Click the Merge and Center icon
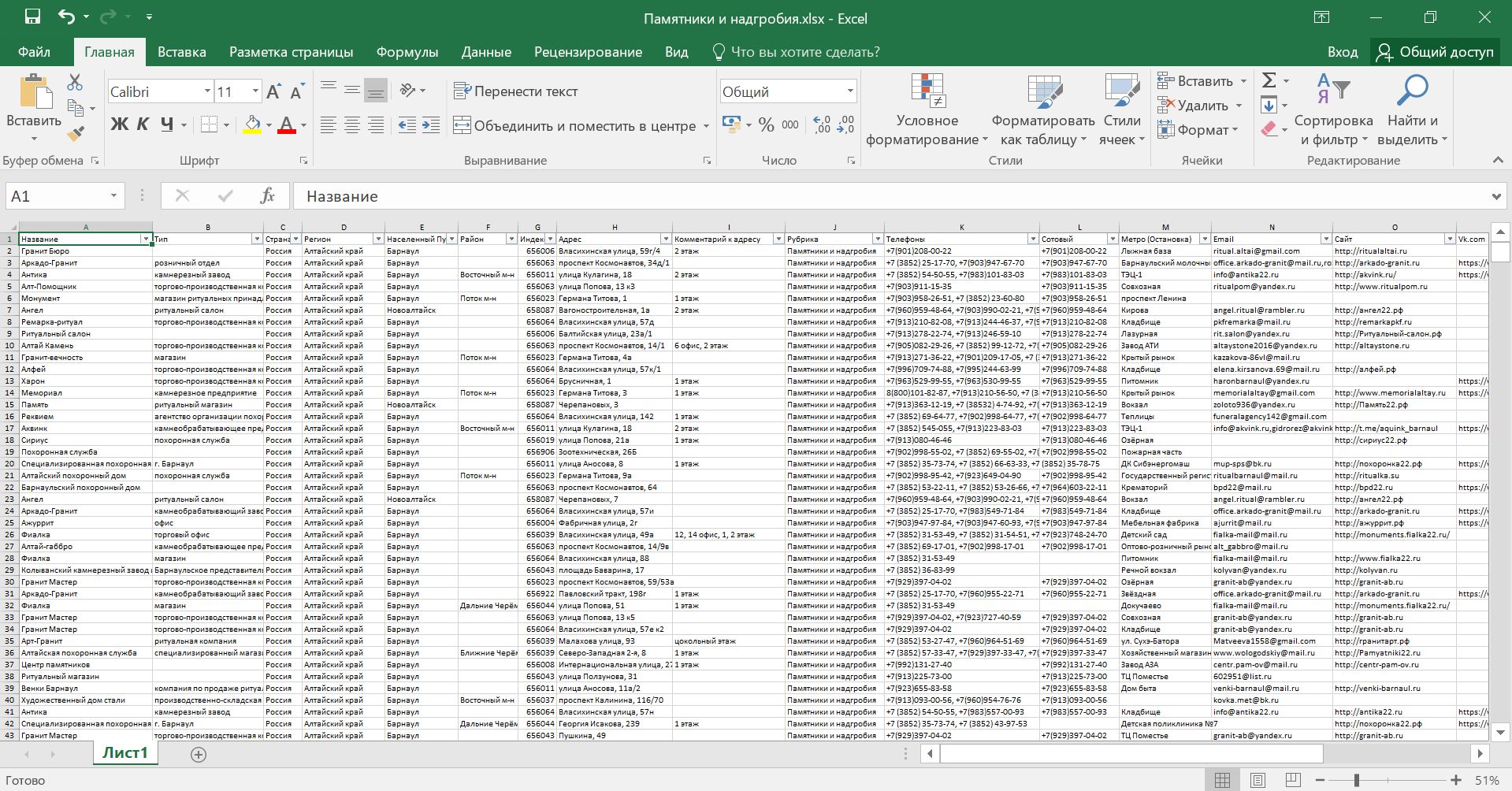1512x791 pixels. [462, 125]
